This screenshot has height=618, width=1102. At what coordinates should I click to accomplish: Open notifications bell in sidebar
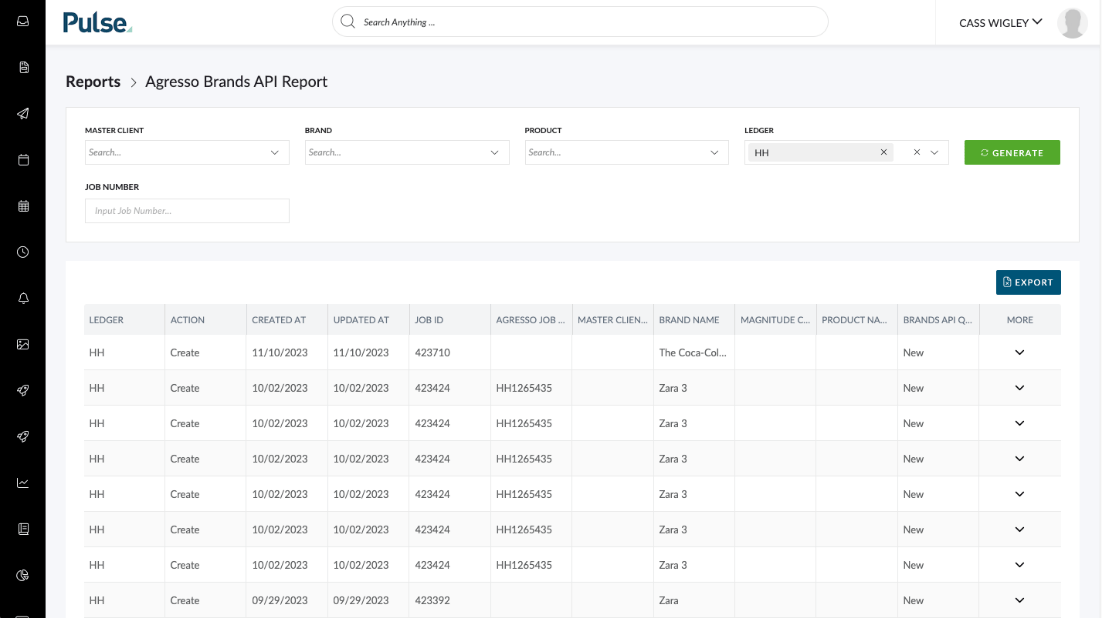point(23,298)
